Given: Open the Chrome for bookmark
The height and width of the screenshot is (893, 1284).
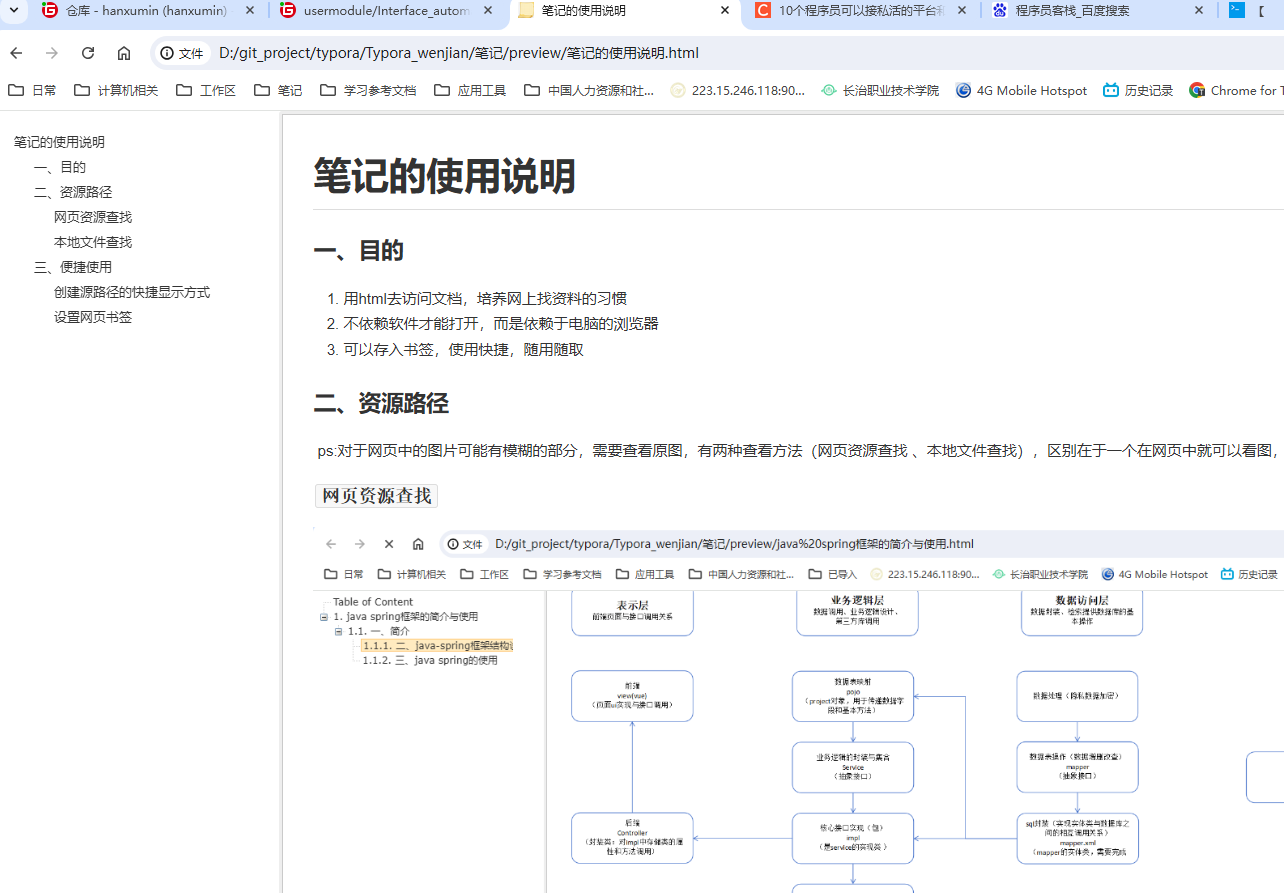Looking at the screenshot, I should point(1236,90).
